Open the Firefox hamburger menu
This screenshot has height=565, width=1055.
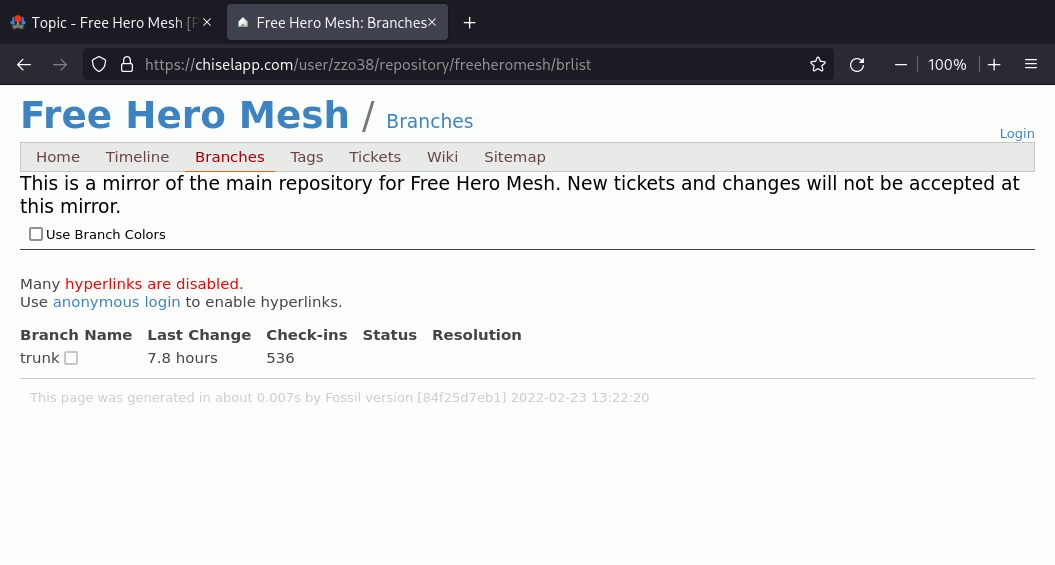(1031, 64)
